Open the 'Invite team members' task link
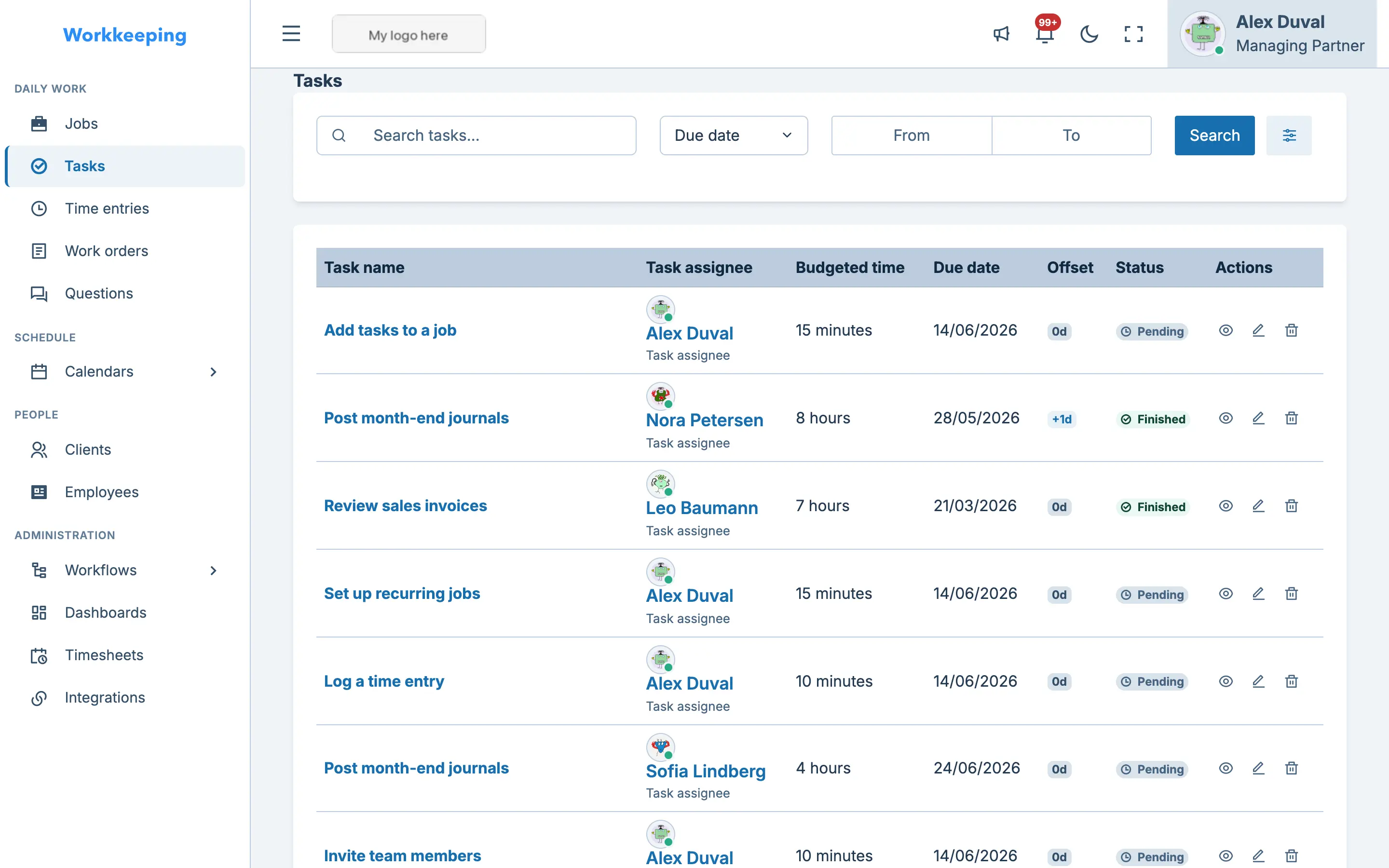The width and height of the screenshot is (1389, 868). pyautogui.click(x=402, y=856)
